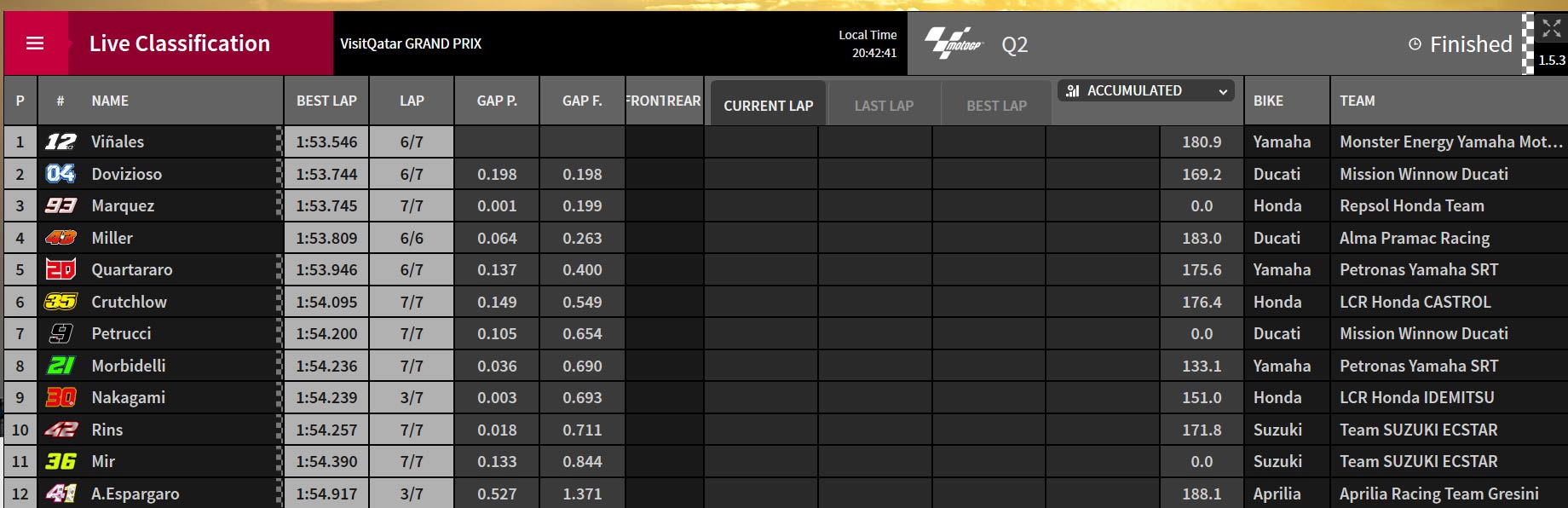Click the GAP P. column header
Viewport: 1568px width, 508px height.
[497, 101]
